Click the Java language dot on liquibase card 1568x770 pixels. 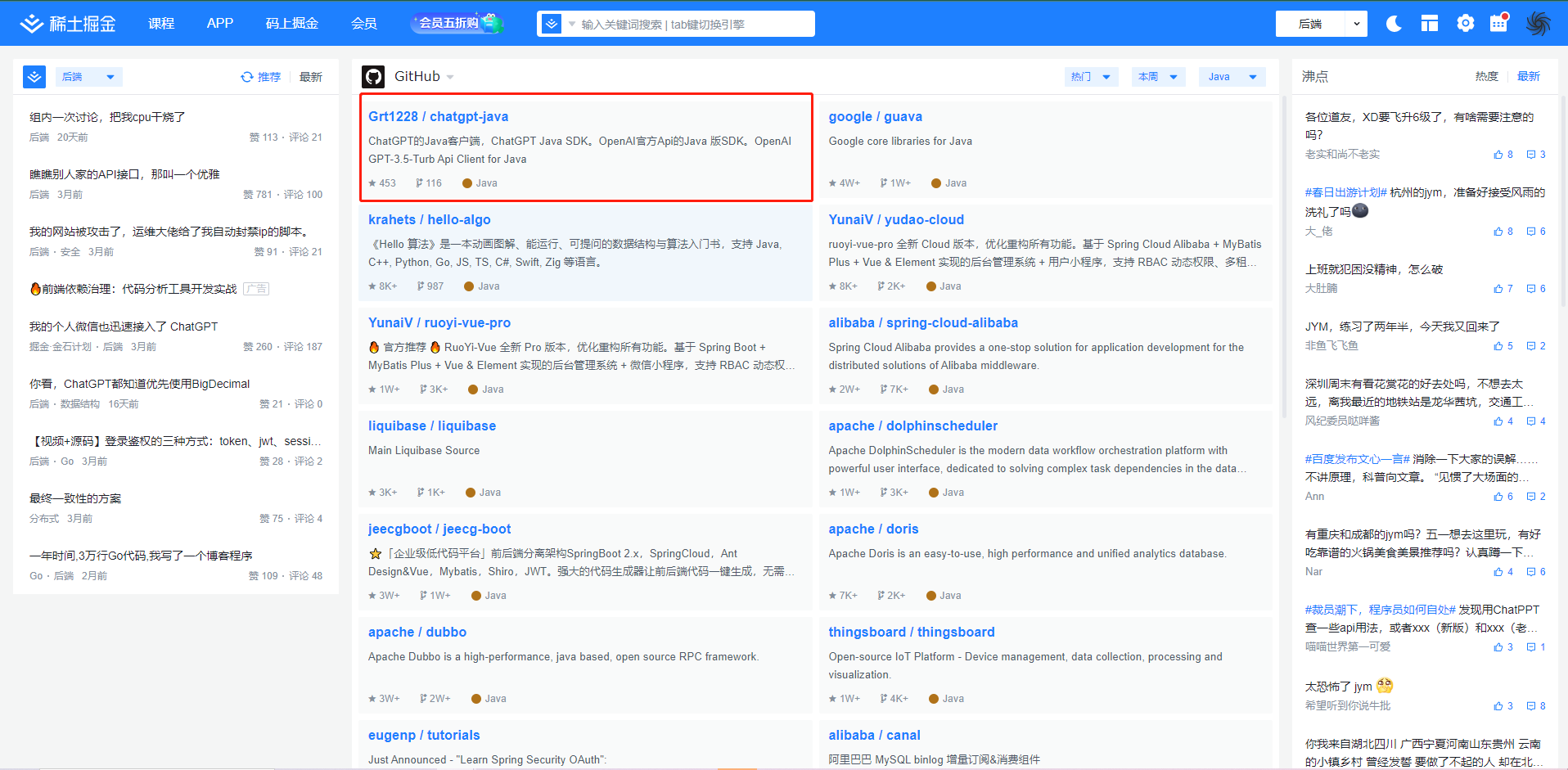471,493
